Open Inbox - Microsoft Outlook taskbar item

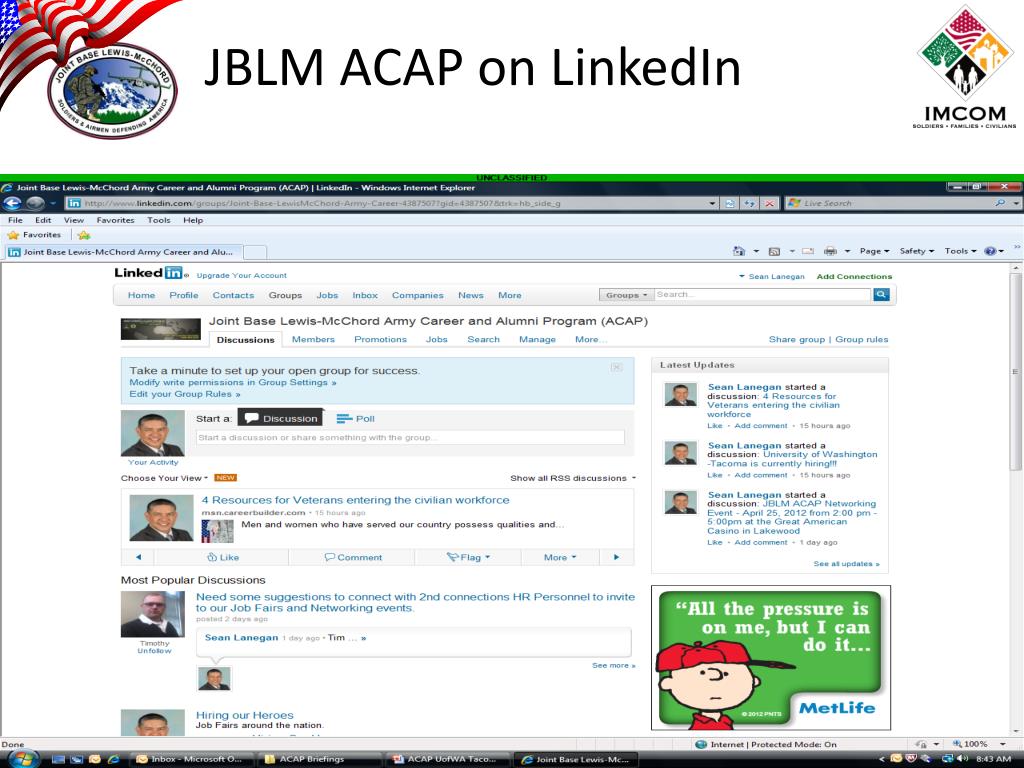click(x=189, y=759)
